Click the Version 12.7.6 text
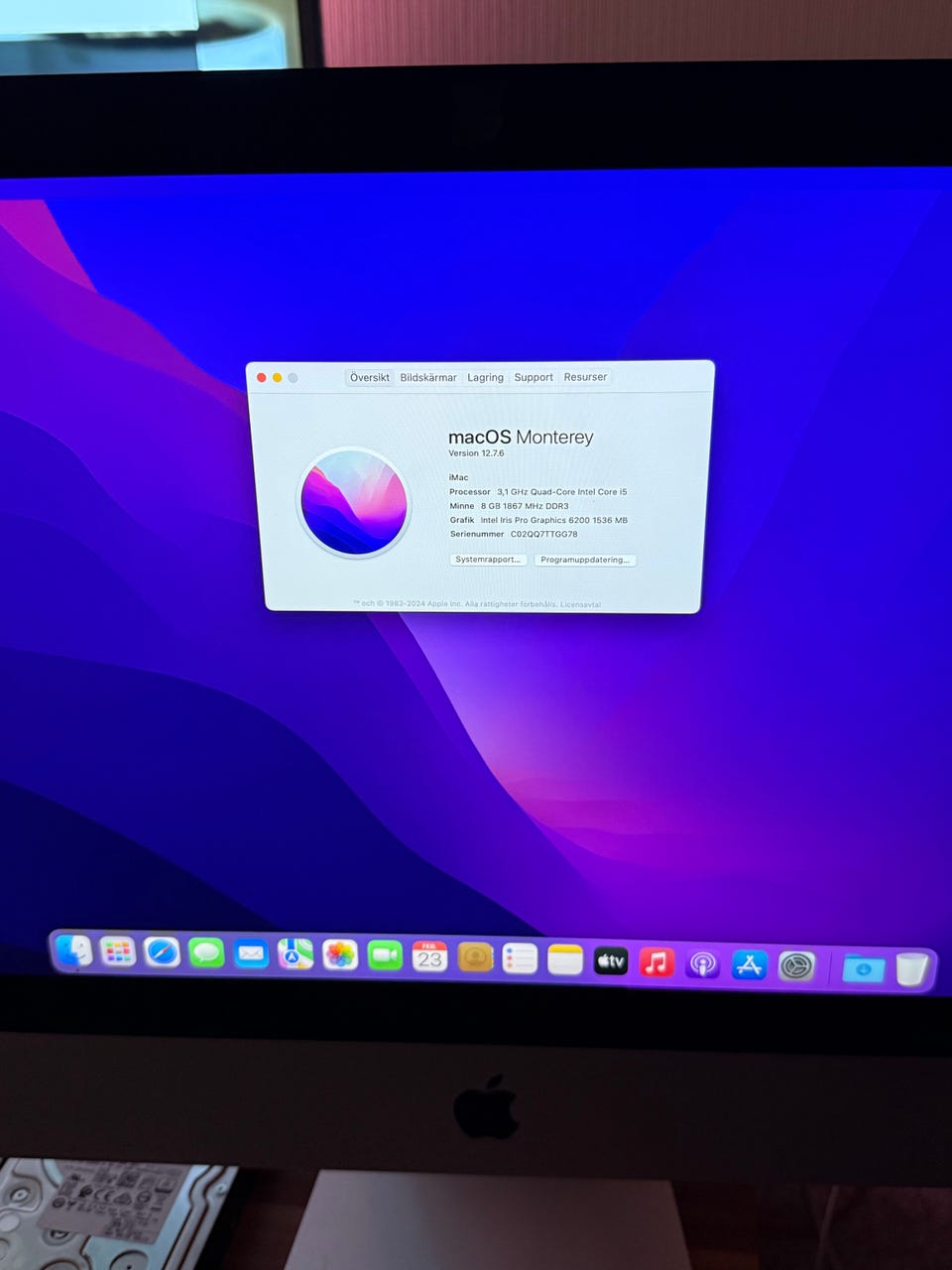 (x=476, y=453)
